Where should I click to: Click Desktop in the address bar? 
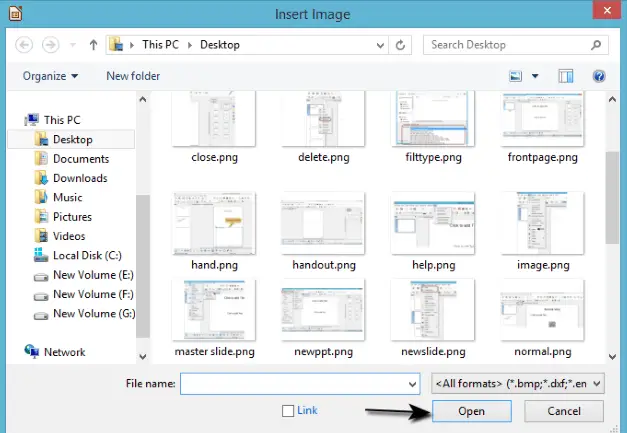coord(220,45)
